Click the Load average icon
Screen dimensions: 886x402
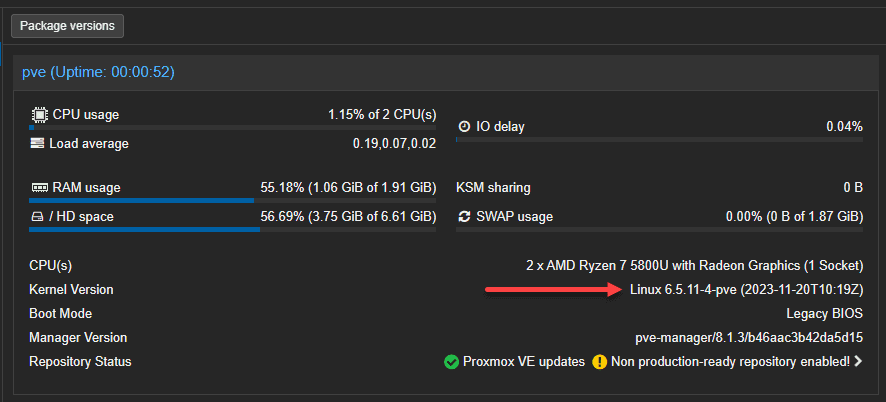(x=39, y=143)
